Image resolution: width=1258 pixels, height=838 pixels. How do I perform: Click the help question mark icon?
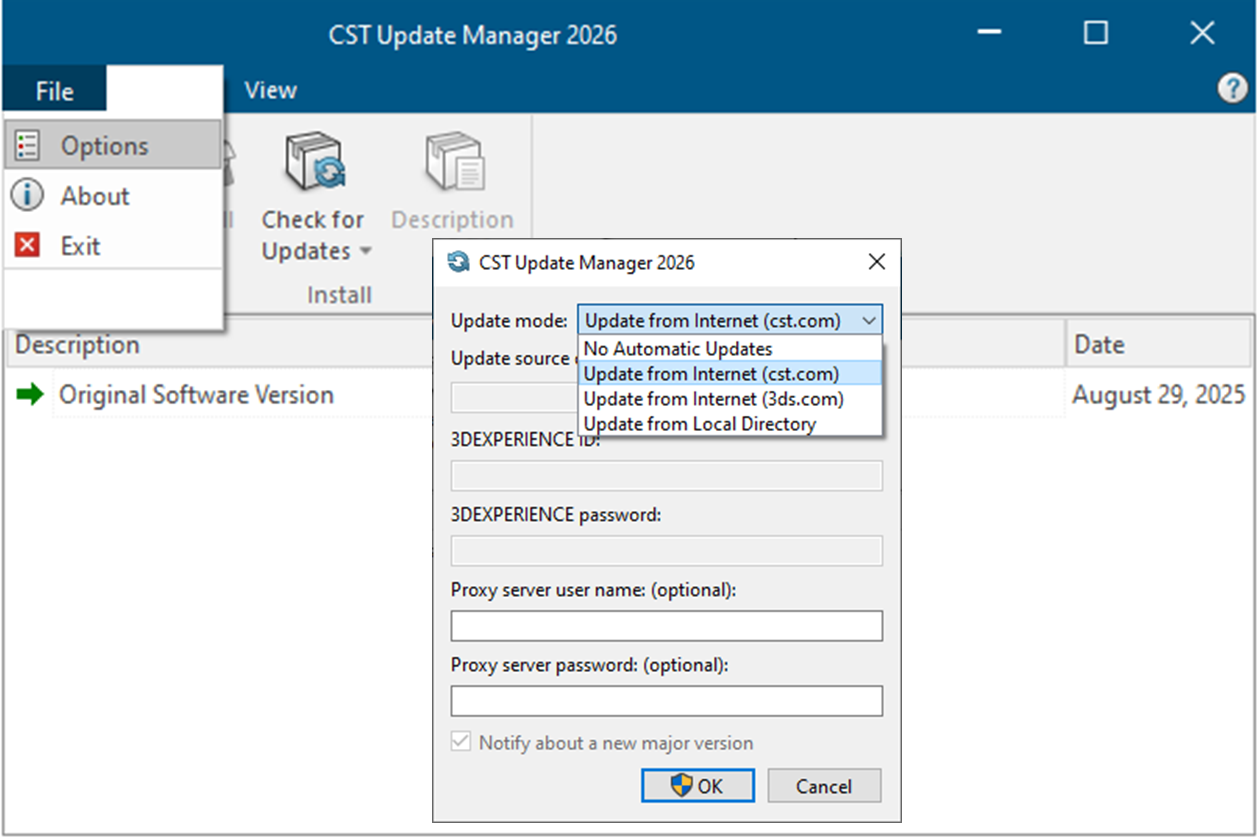pyautogui.click(x=1232, y=89)
